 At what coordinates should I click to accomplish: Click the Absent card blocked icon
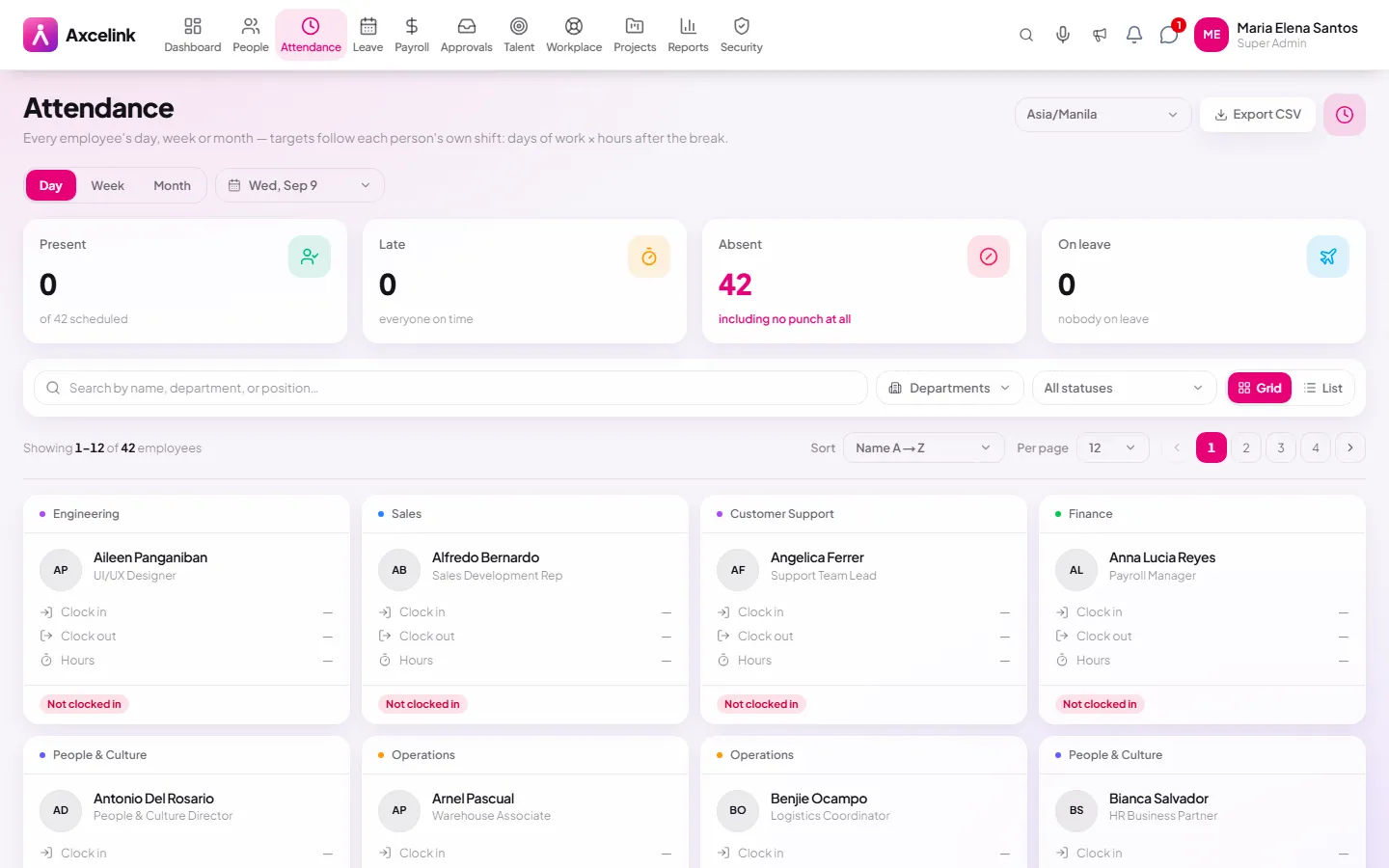pos(989,257)
